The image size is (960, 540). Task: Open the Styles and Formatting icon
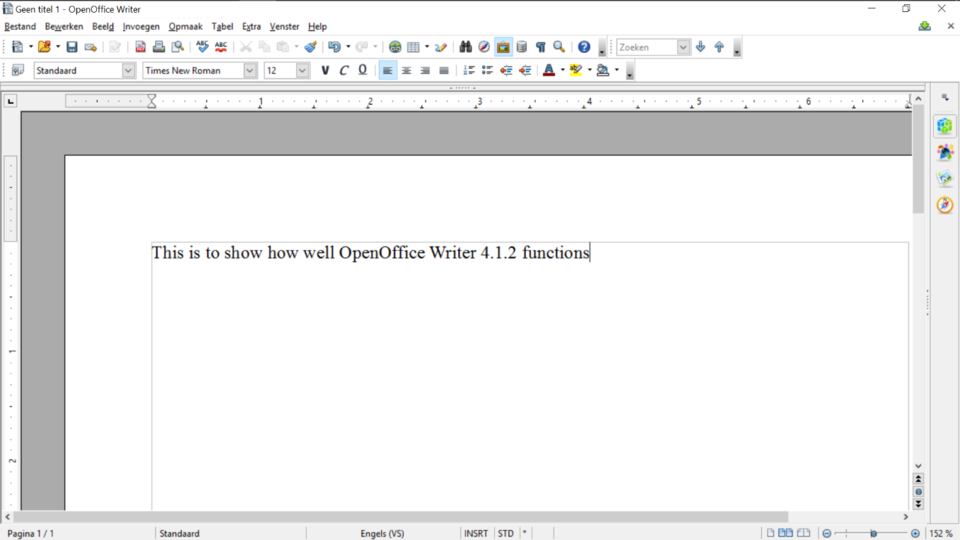18,70
